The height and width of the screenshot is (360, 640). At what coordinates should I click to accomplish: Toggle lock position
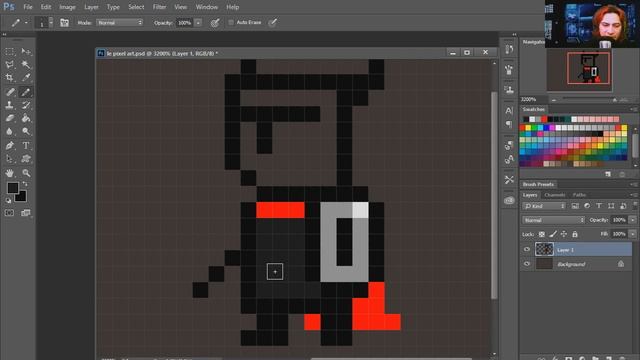click(x=564, y=234)
